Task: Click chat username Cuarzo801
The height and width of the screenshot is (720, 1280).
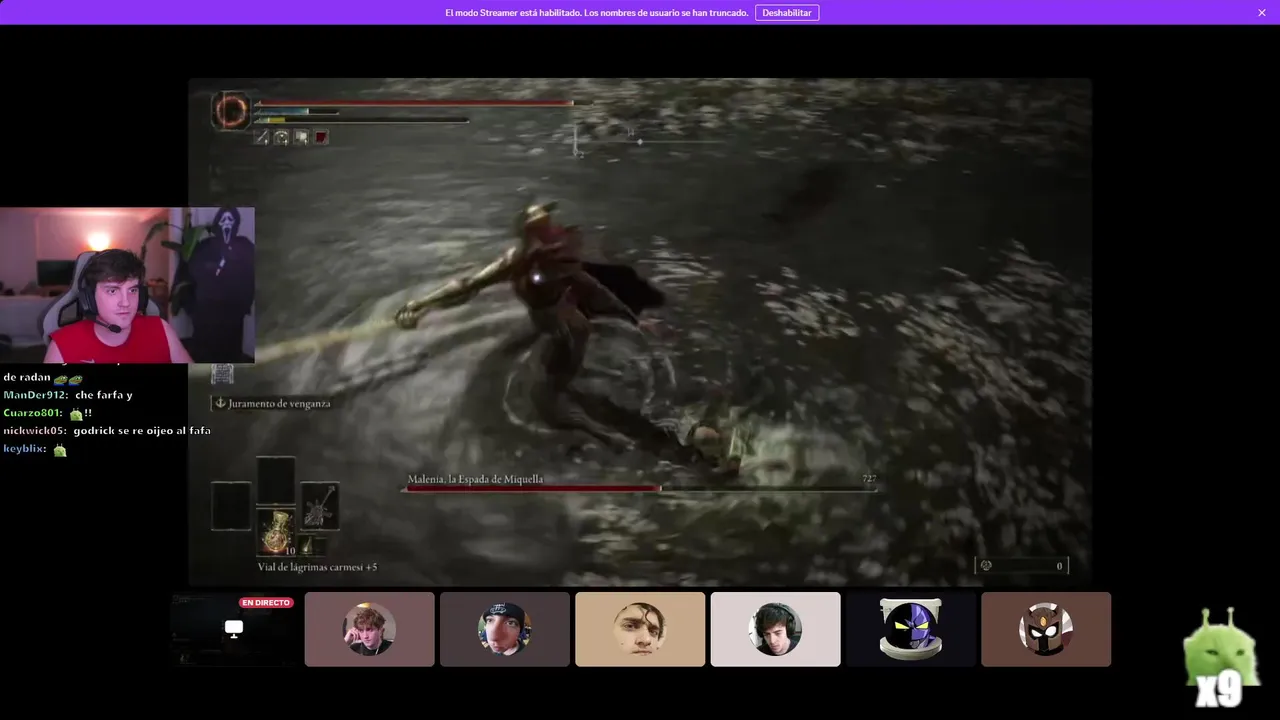Action: 33,413
